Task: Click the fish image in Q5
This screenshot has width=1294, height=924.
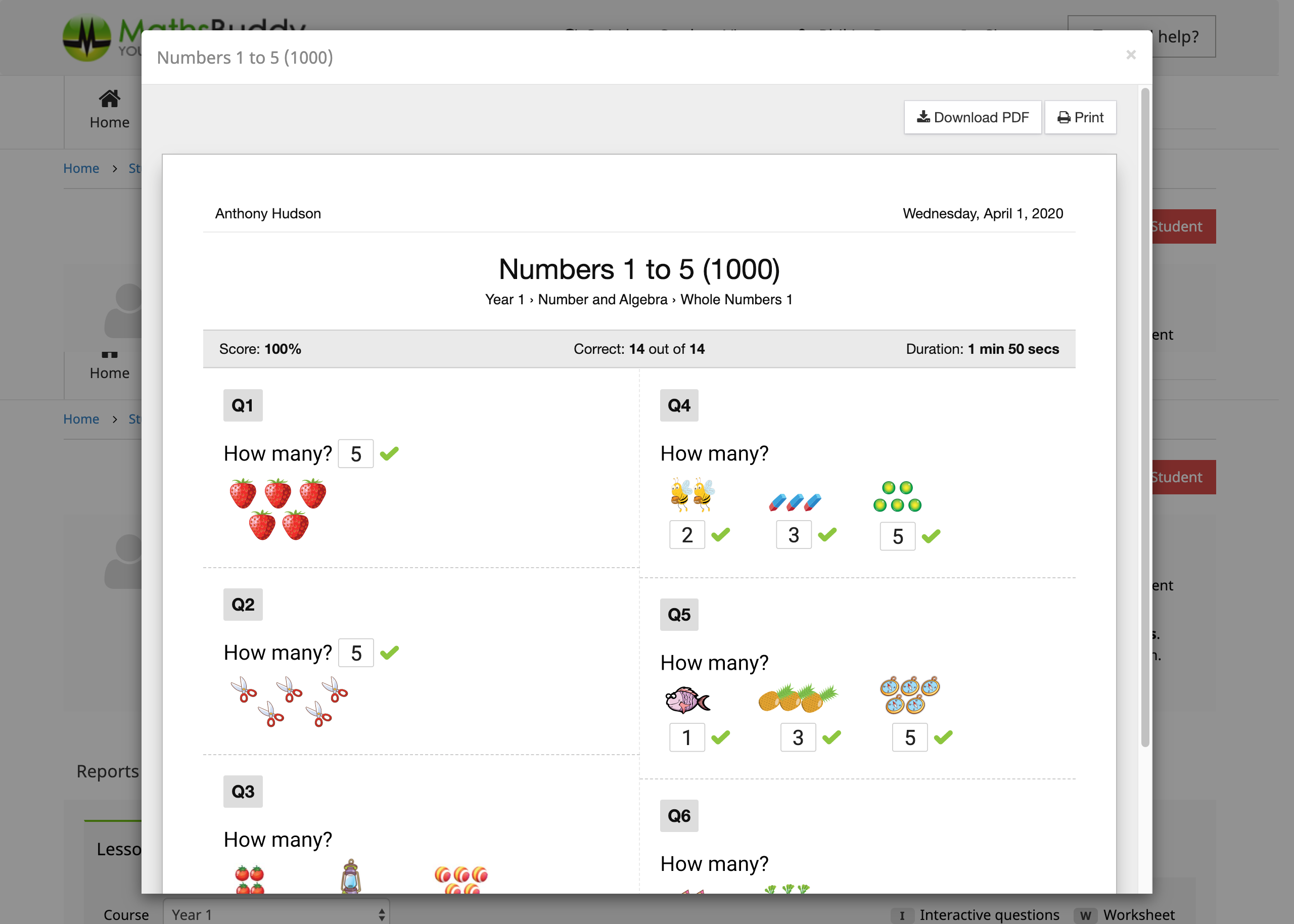Action: pyautogui.click(x=687, y=700)
